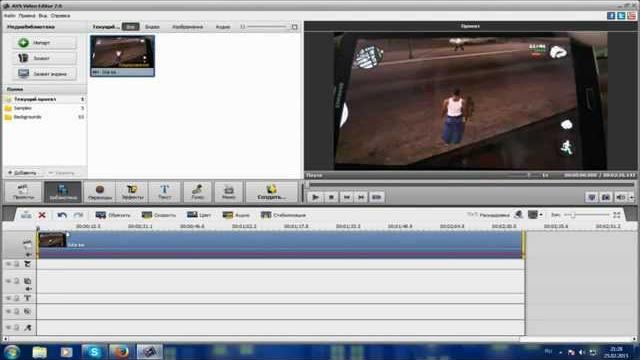Select the Video media filter tab

pyautogui.click(x=152, y=27)
